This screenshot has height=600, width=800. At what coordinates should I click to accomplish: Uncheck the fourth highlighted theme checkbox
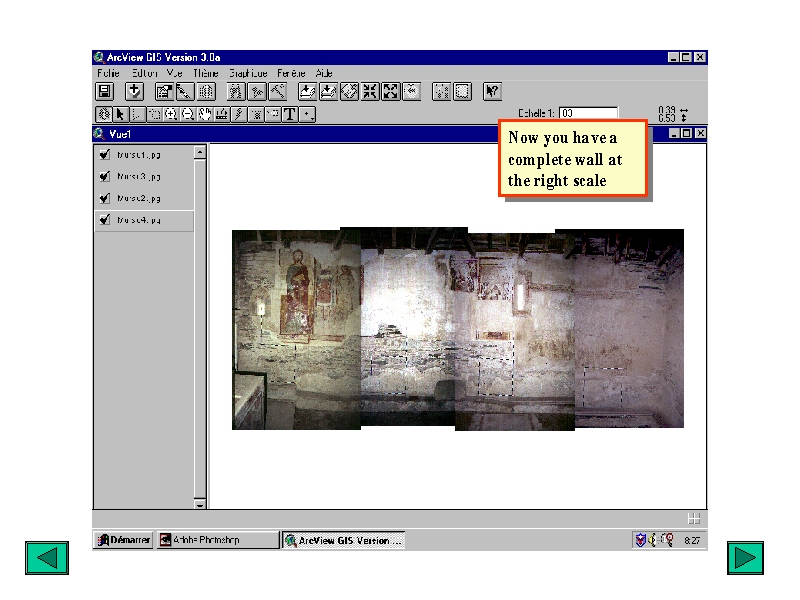105,219
